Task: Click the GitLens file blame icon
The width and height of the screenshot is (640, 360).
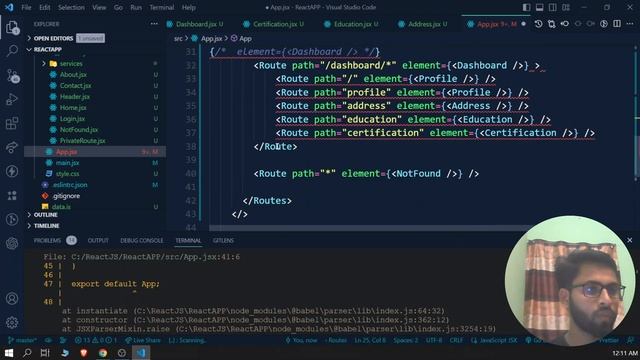Action: pos(604,24)
